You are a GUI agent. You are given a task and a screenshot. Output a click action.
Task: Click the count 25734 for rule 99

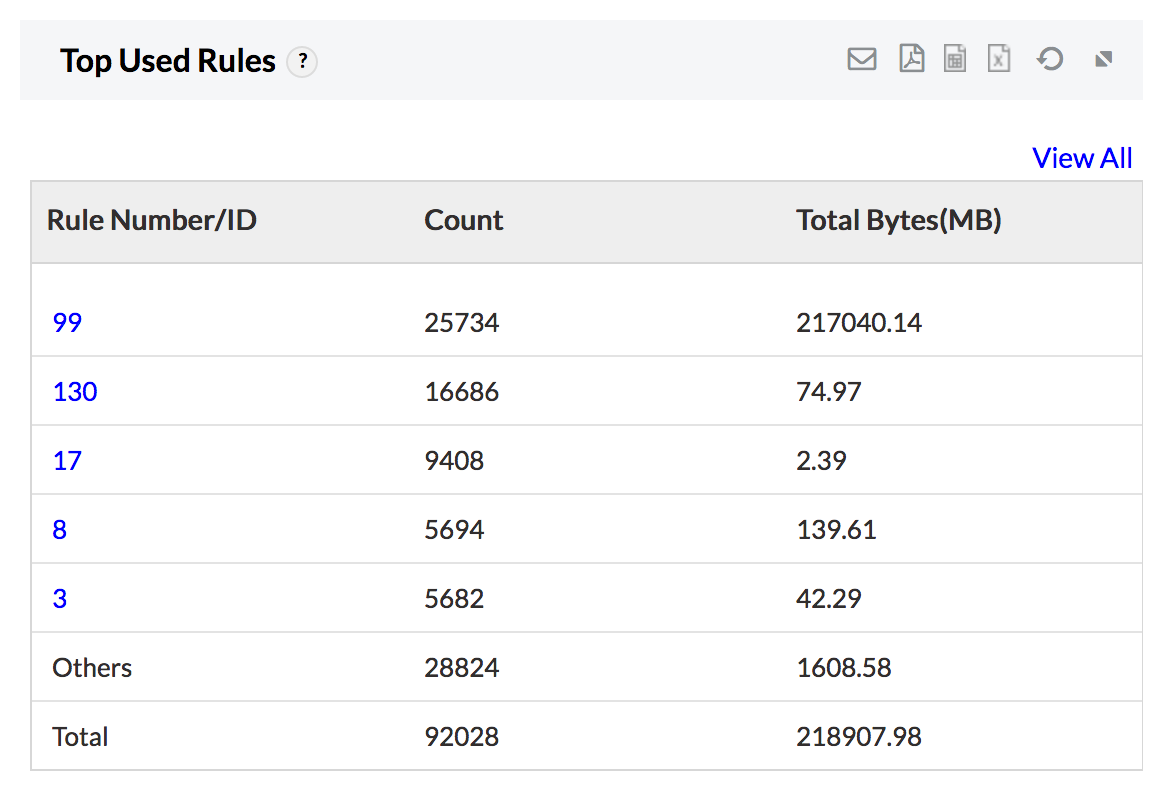tap(462, 322)
